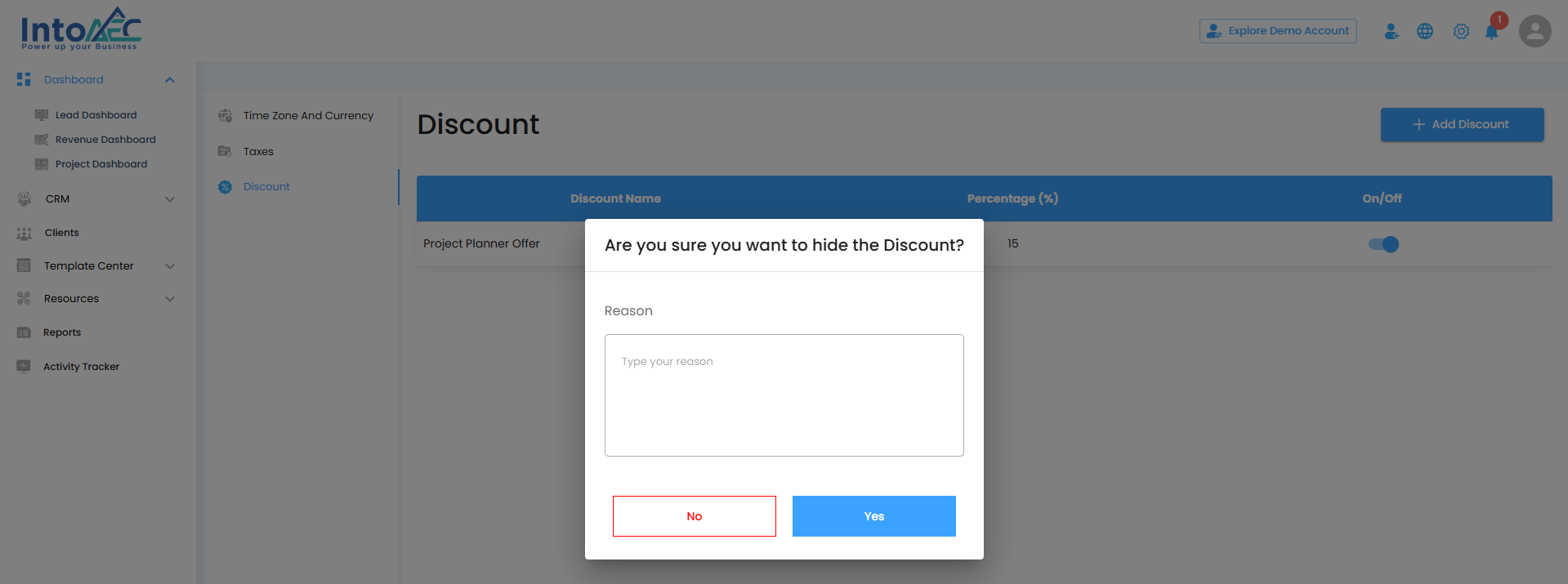This screenshot has width=1568, height=584.
Task: Click Explore Demo Account button
Action: click(x=1278, y=31)
